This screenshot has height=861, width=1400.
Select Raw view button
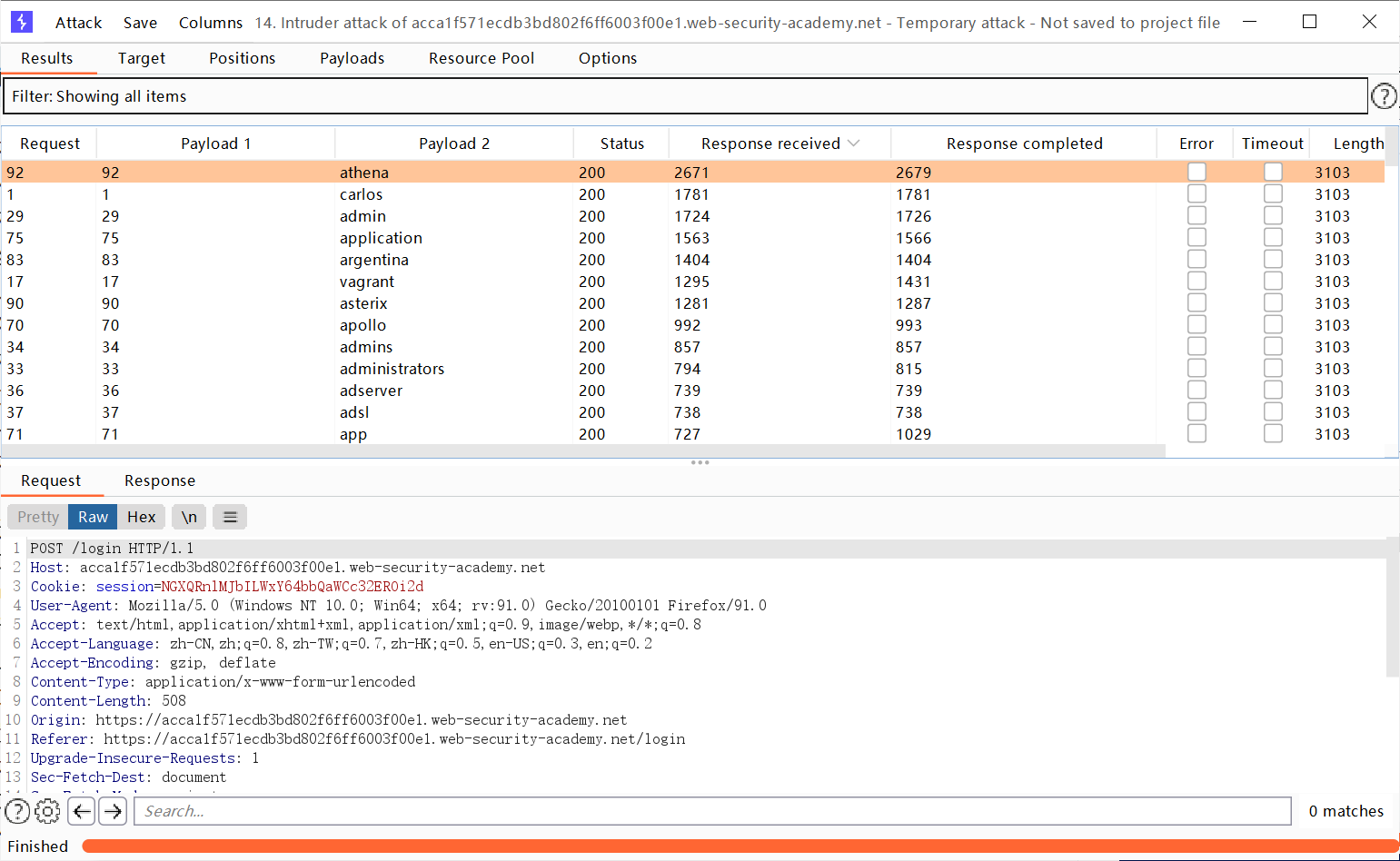click(93, 517)
